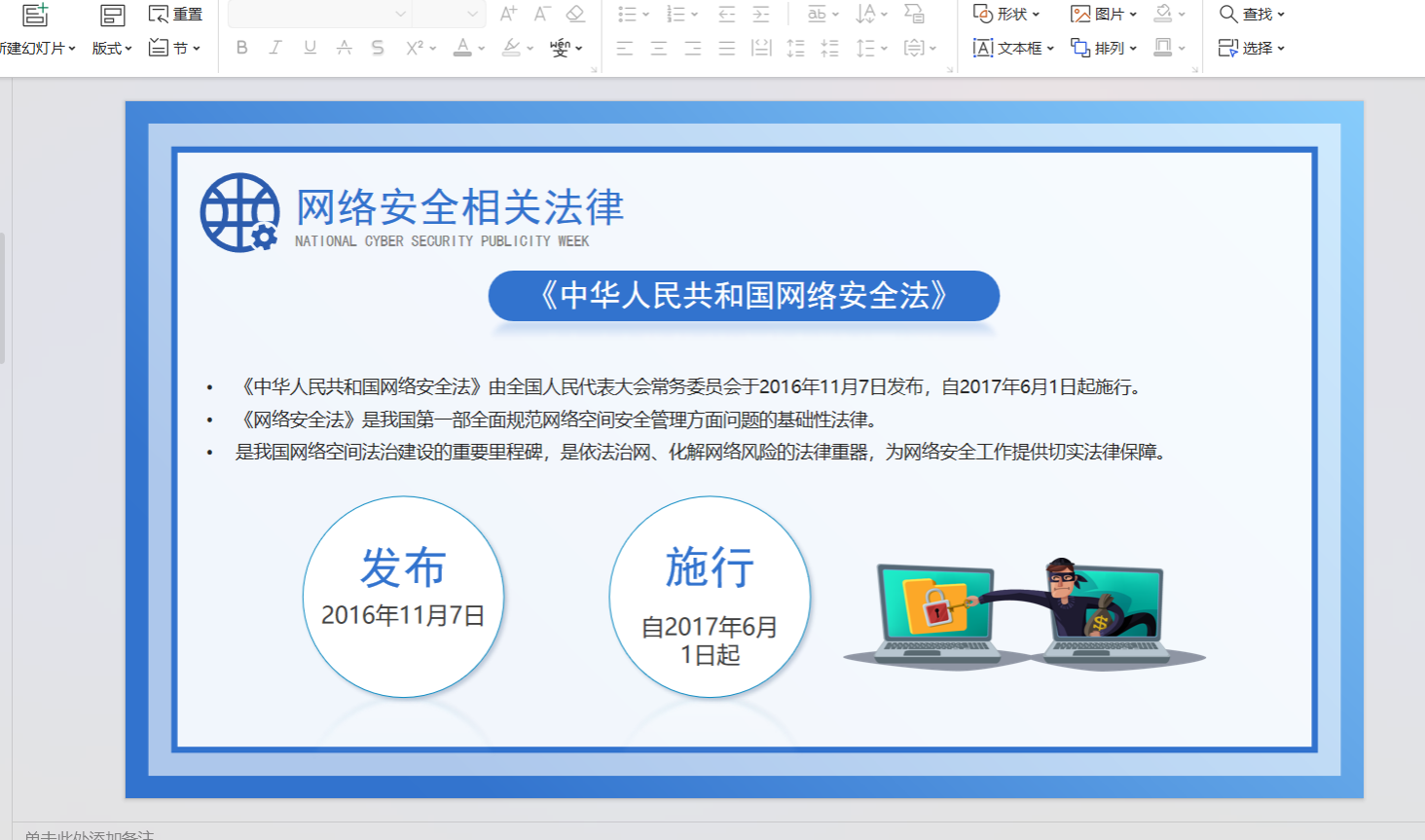
Task: Click the bulleted list icon
Action: tap(627, 14)
